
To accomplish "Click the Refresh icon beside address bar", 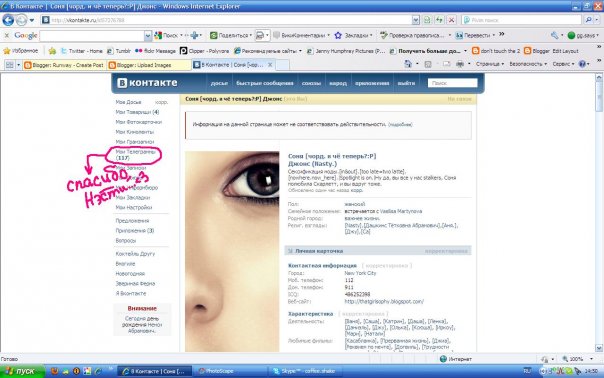I will pyautogui.click(x=439, y=20).
